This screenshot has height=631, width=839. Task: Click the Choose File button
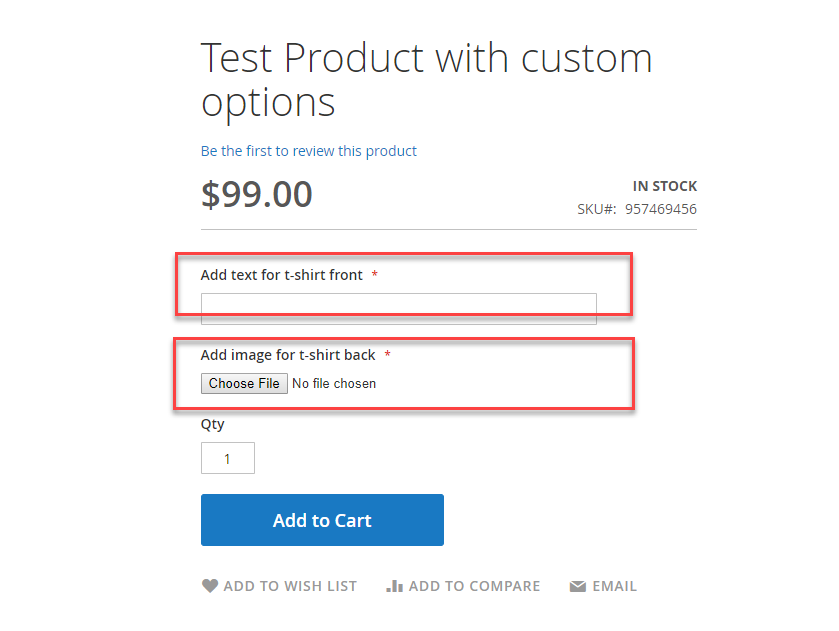coord(244,383)
